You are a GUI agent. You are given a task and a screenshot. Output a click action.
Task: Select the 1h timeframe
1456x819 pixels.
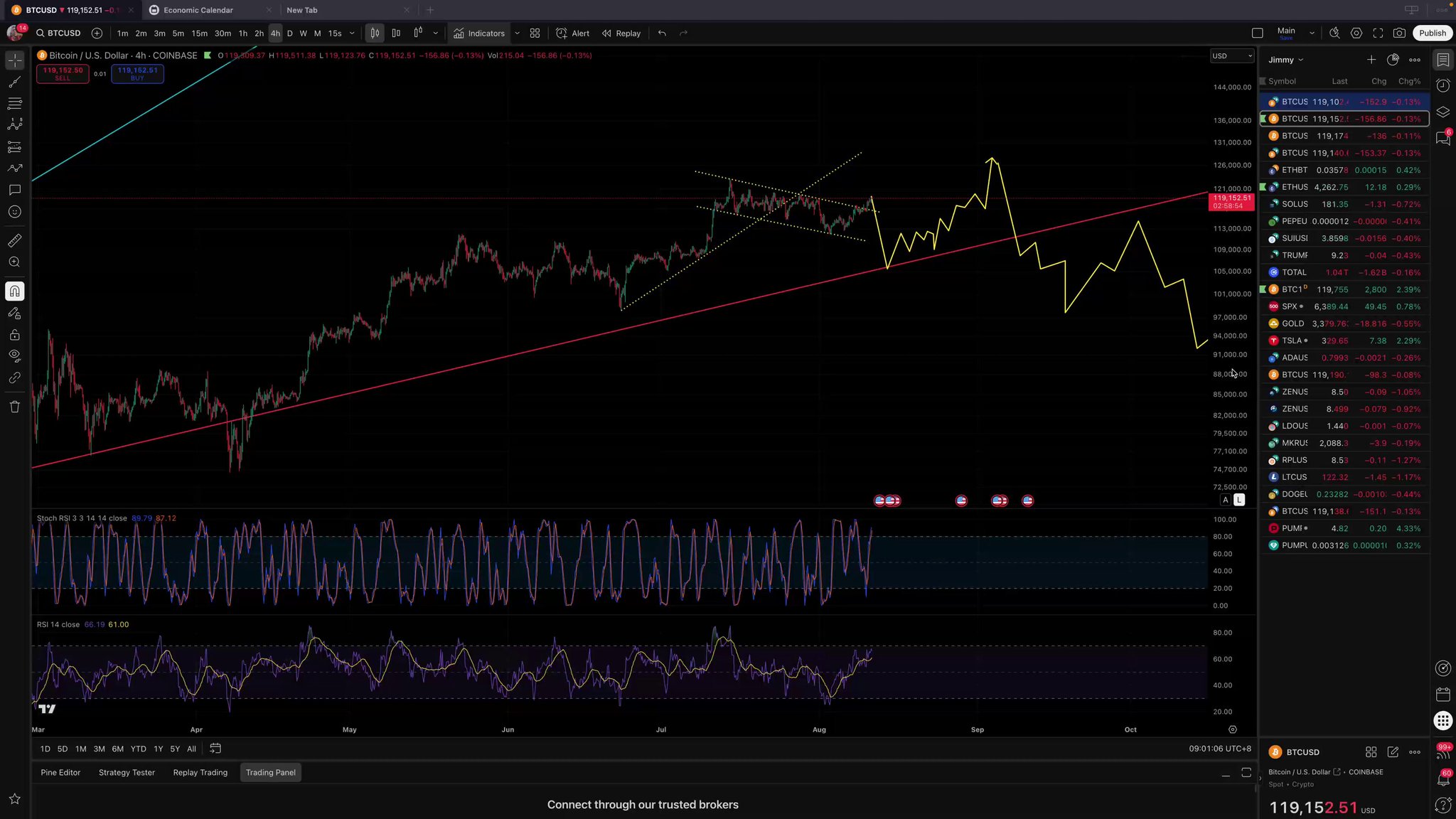point(243,33)
